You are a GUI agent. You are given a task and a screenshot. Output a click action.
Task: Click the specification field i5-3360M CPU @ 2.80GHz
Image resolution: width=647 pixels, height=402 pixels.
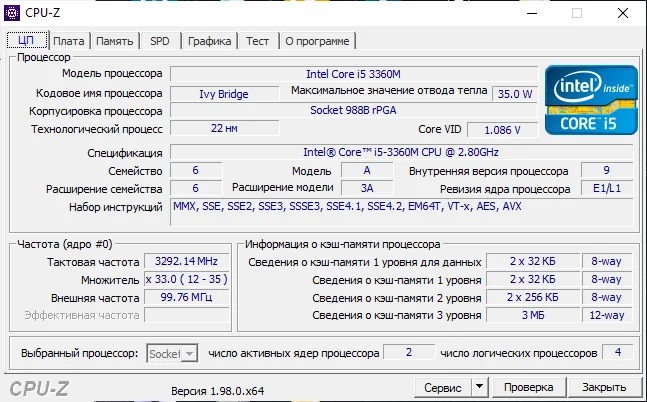401,152
